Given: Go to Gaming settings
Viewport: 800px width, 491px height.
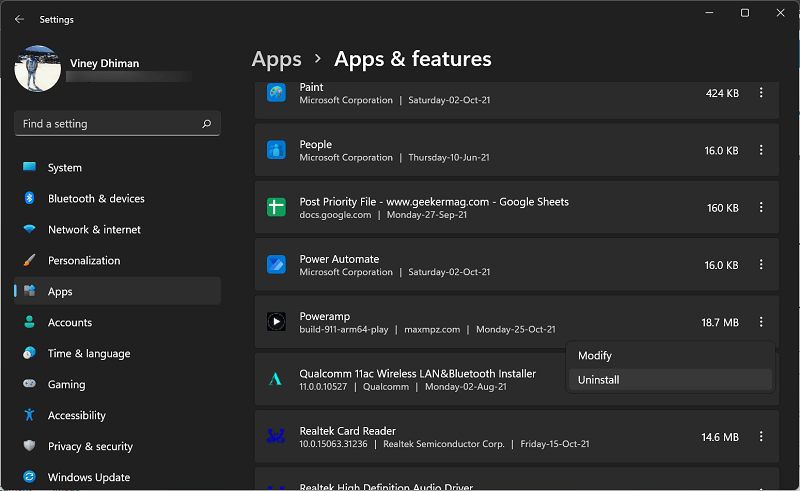Looking at the screenshot, I should [x=117, y=384].
